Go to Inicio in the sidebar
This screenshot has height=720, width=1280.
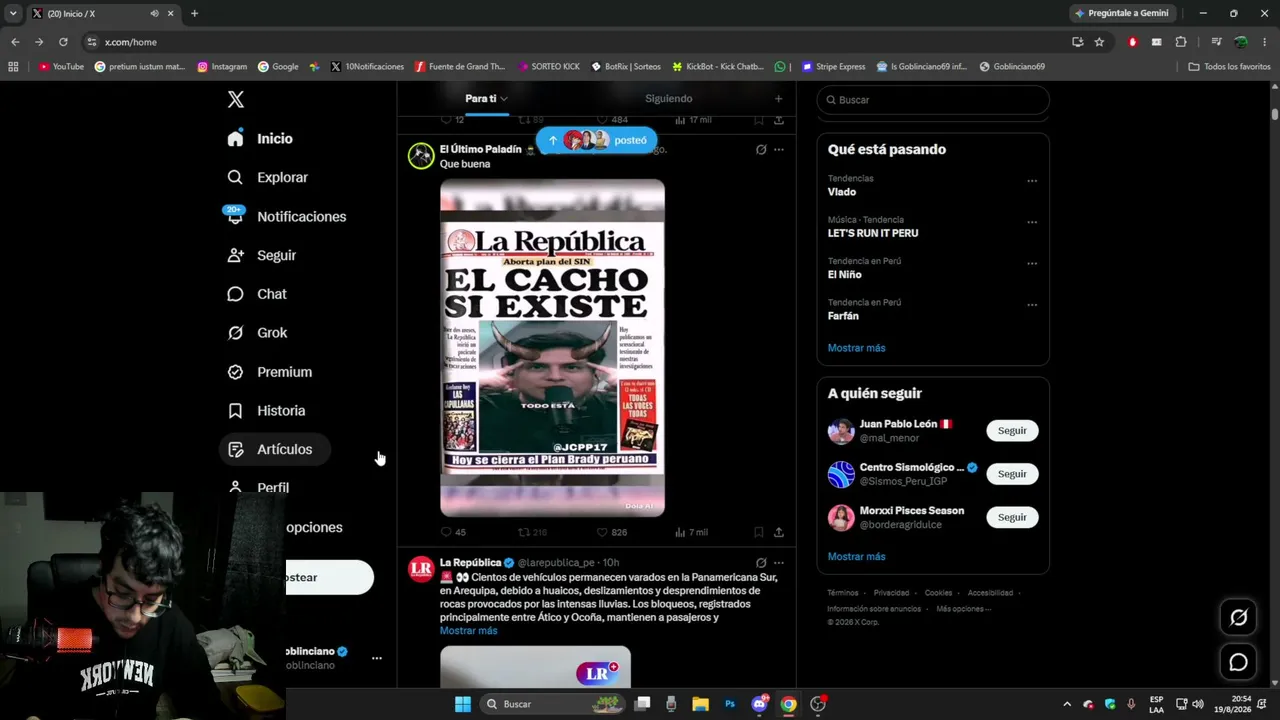pyautogui.click(x=260, y=139)
